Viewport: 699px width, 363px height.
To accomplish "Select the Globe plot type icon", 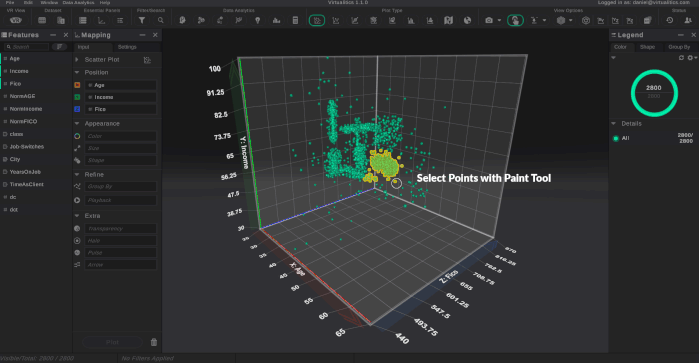I will tap(467, 20).
